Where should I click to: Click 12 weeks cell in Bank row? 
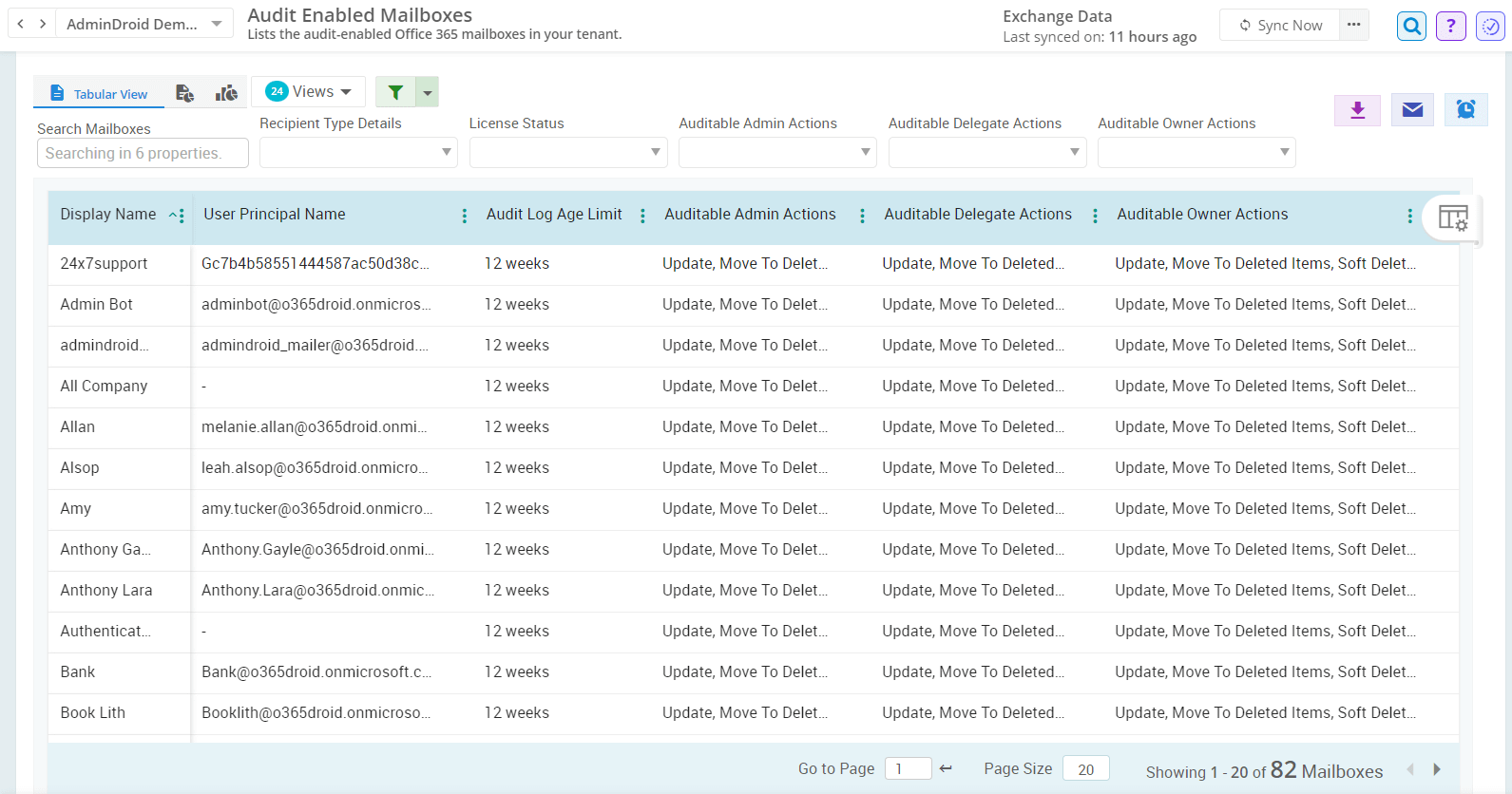(517, 672)
